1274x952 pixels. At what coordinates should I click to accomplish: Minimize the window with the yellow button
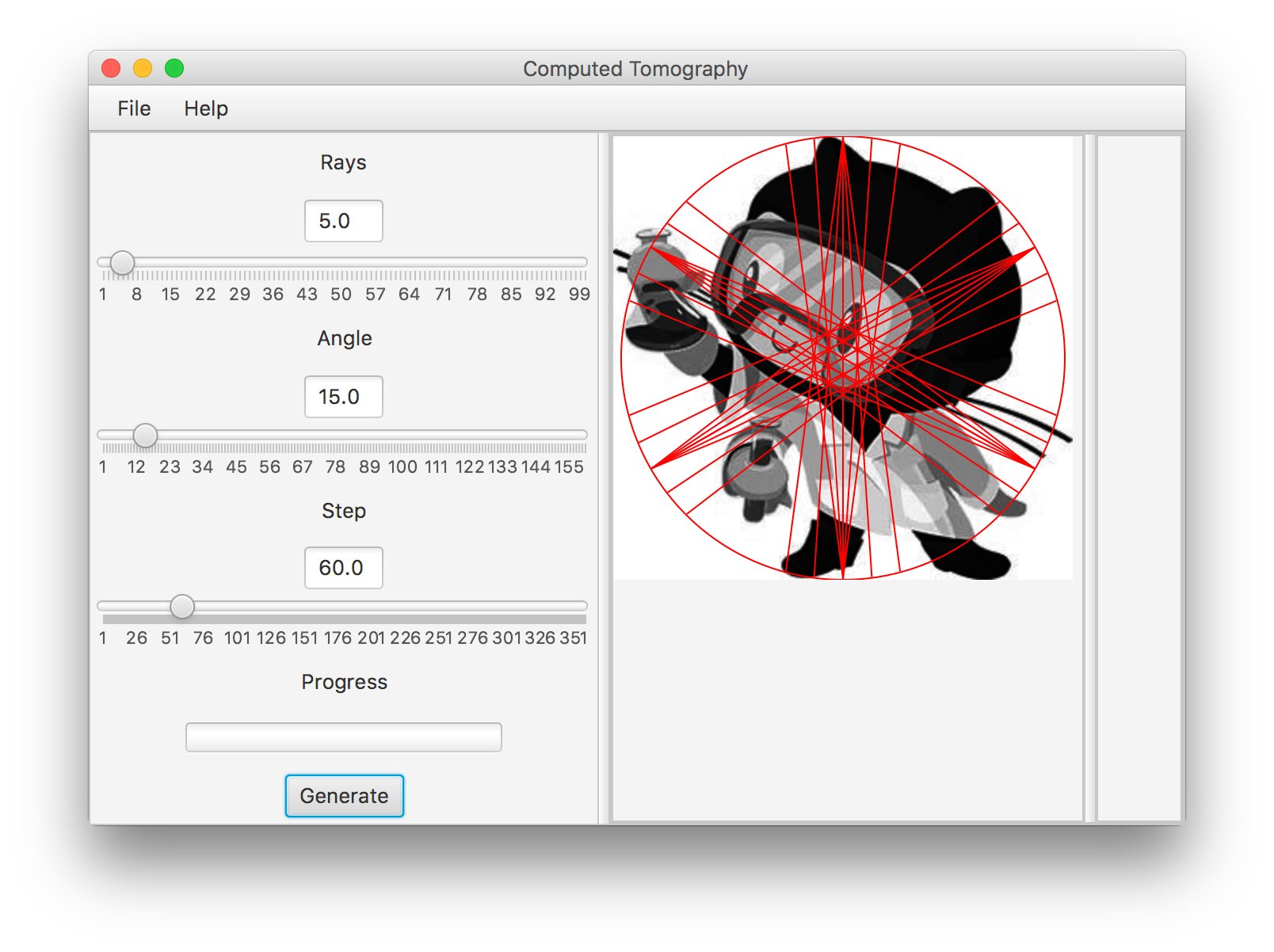coord(143,69)
